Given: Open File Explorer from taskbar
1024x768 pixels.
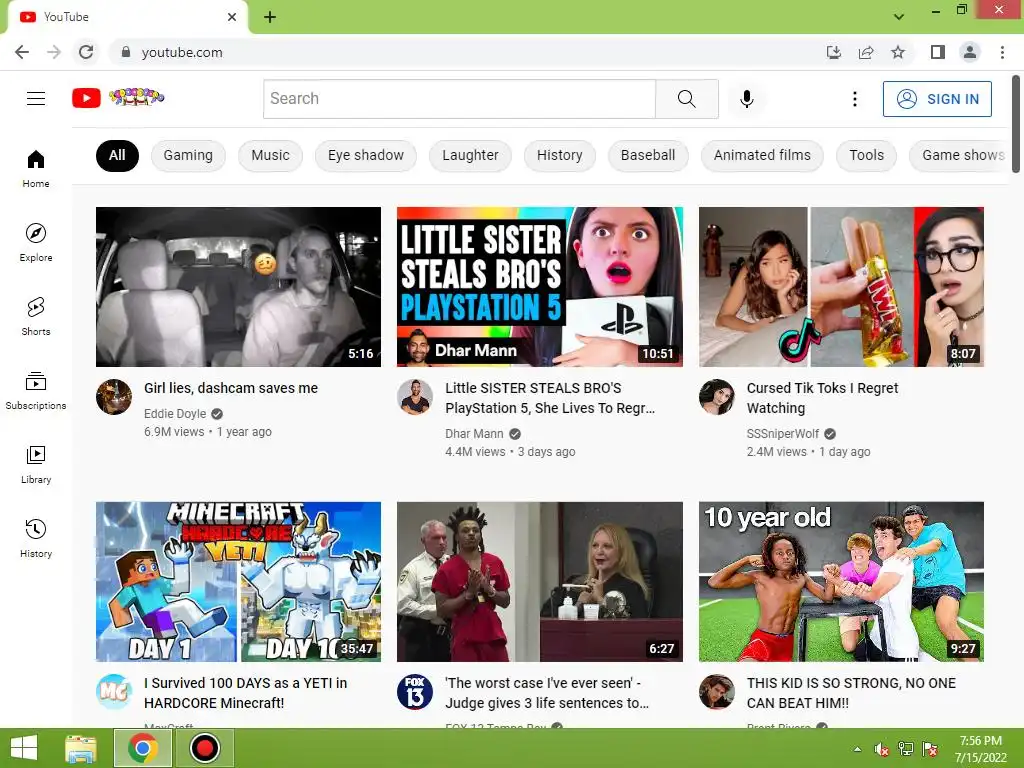Looking at the screenshot, I should click(81, 748).
